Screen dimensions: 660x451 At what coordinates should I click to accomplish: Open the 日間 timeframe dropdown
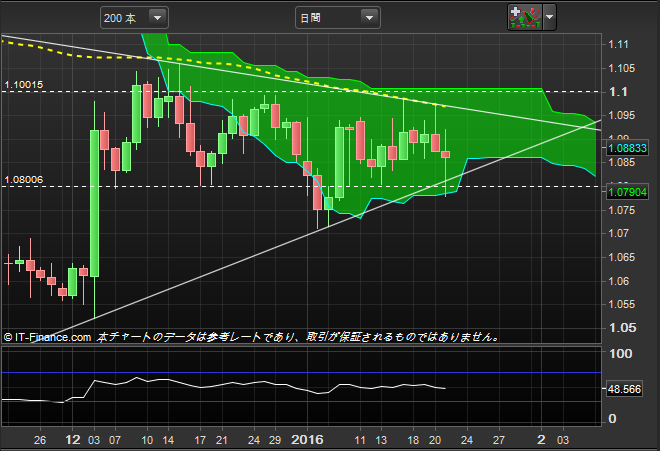pyautogui.click(x=338, y=18)
